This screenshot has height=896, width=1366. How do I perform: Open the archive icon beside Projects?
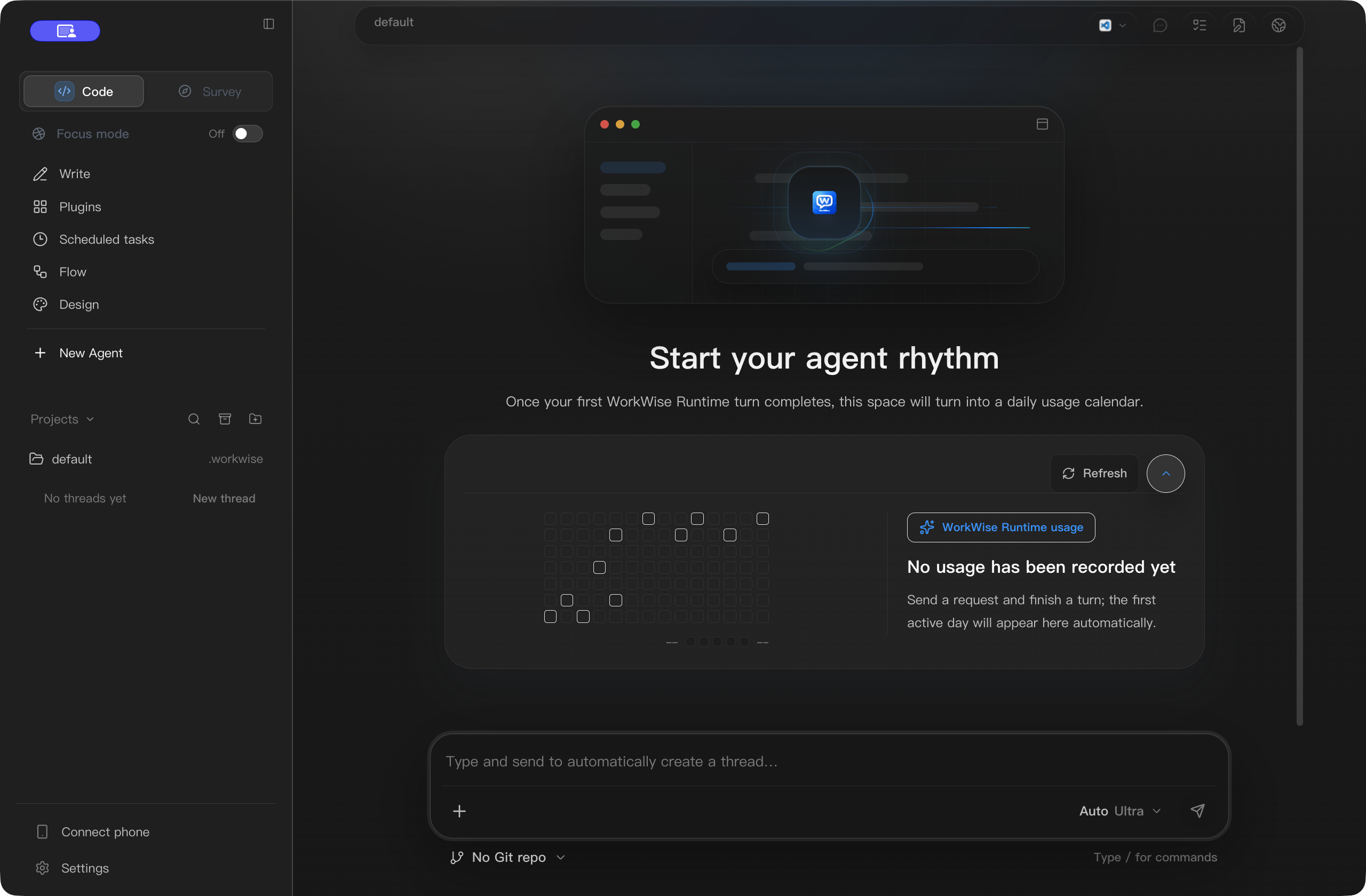(225, 419)
